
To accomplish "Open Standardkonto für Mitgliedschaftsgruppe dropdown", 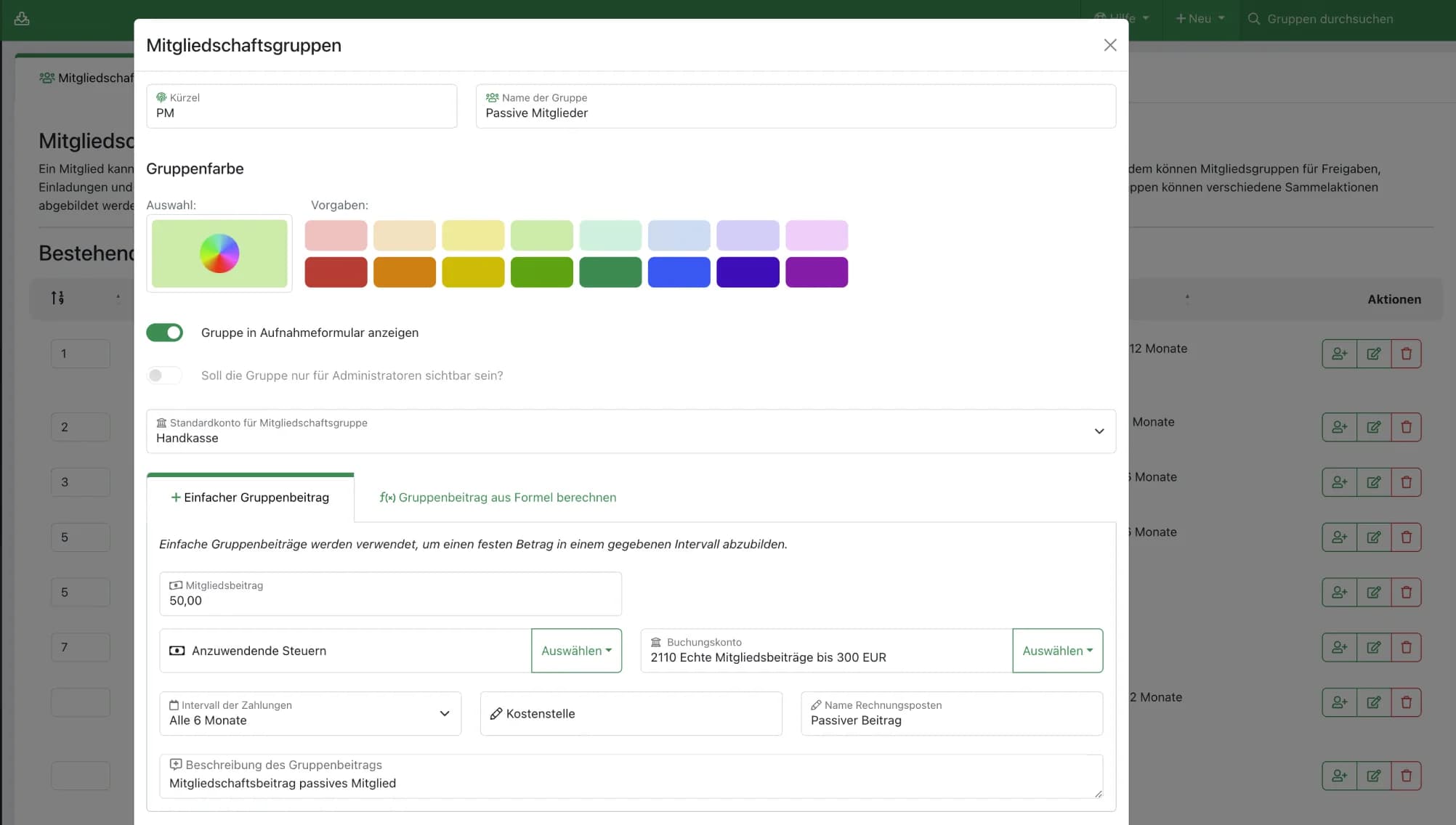I will point(631,431).
